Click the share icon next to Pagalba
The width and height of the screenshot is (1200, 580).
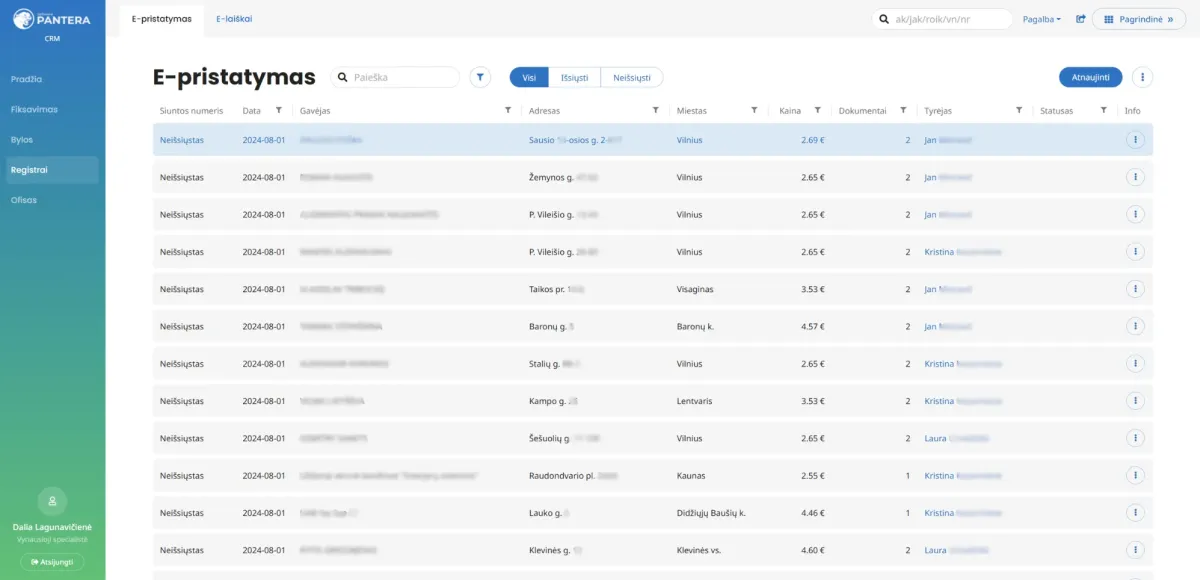(x=1081, y=19)
